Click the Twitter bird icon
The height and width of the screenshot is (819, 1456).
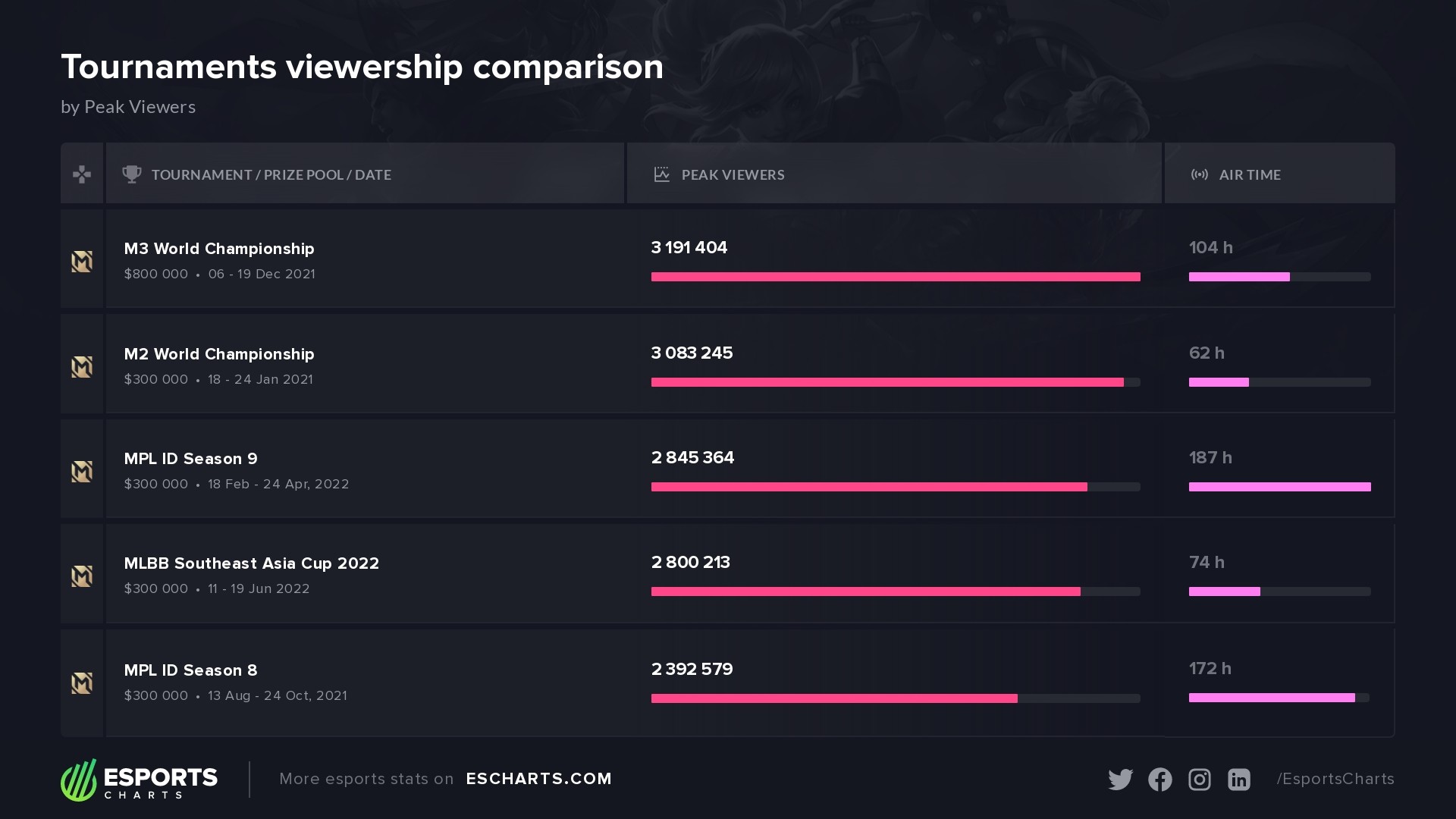[1120, 780]
